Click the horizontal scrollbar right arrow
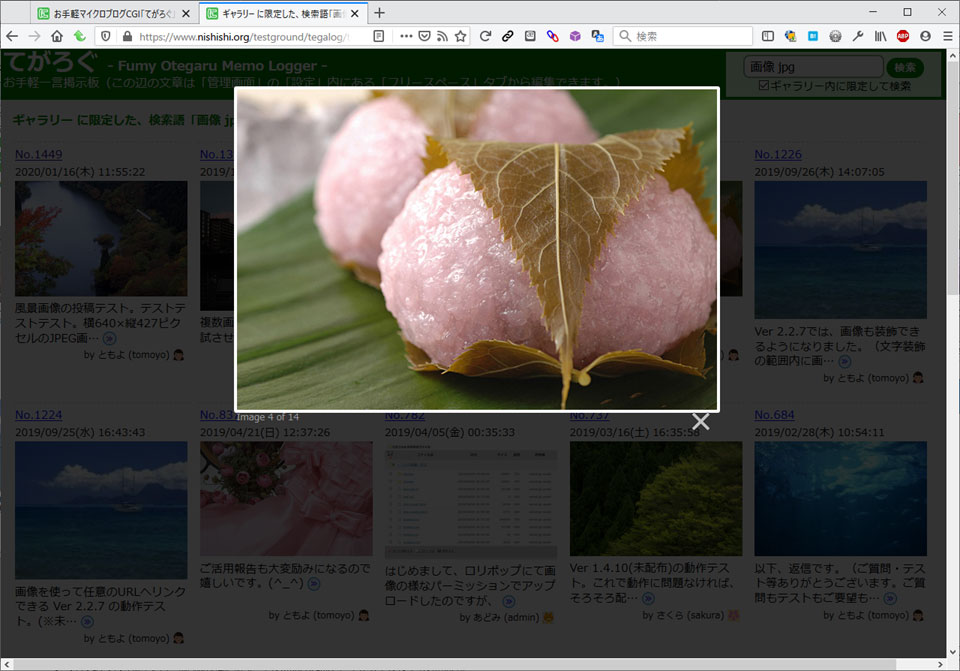Image resolution: width=960 pixels, height=671 pixels. (x=940, y=664)
